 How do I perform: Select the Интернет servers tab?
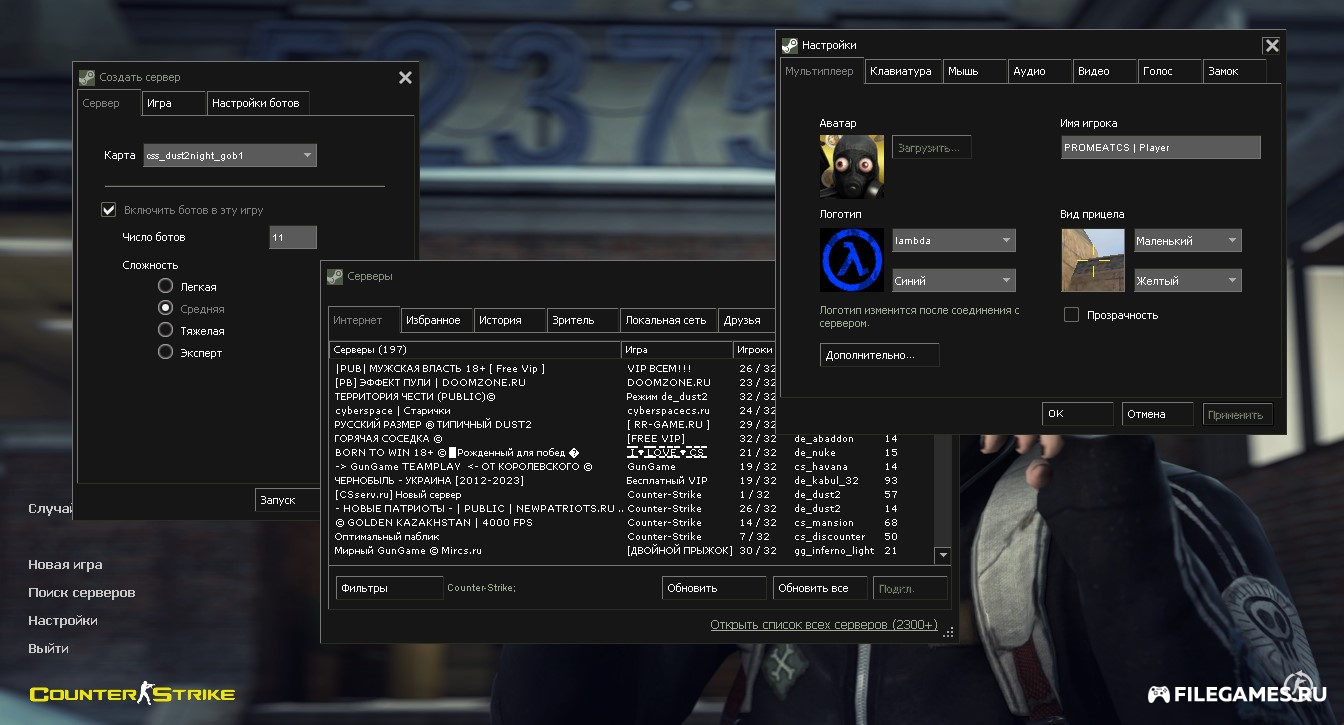[x=364, y=319]
